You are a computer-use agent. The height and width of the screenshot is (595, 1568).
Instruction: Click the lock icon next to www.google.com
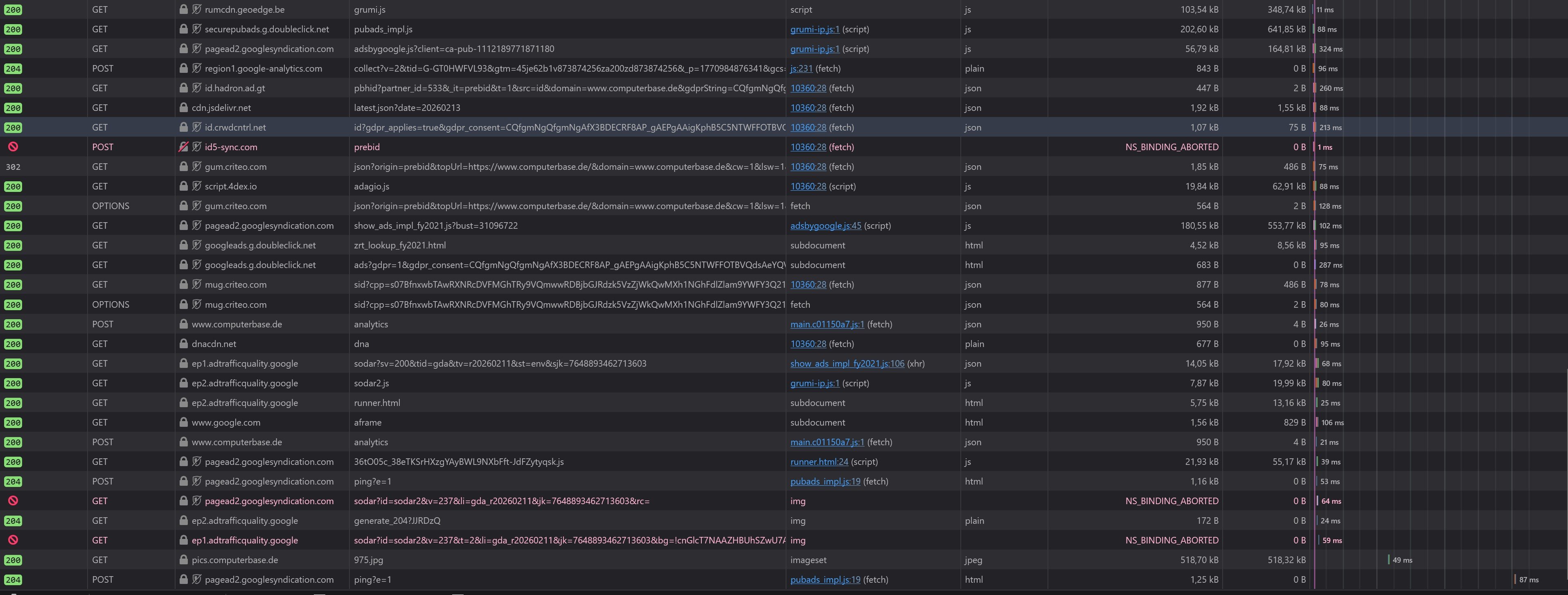[x=183, y=422]
